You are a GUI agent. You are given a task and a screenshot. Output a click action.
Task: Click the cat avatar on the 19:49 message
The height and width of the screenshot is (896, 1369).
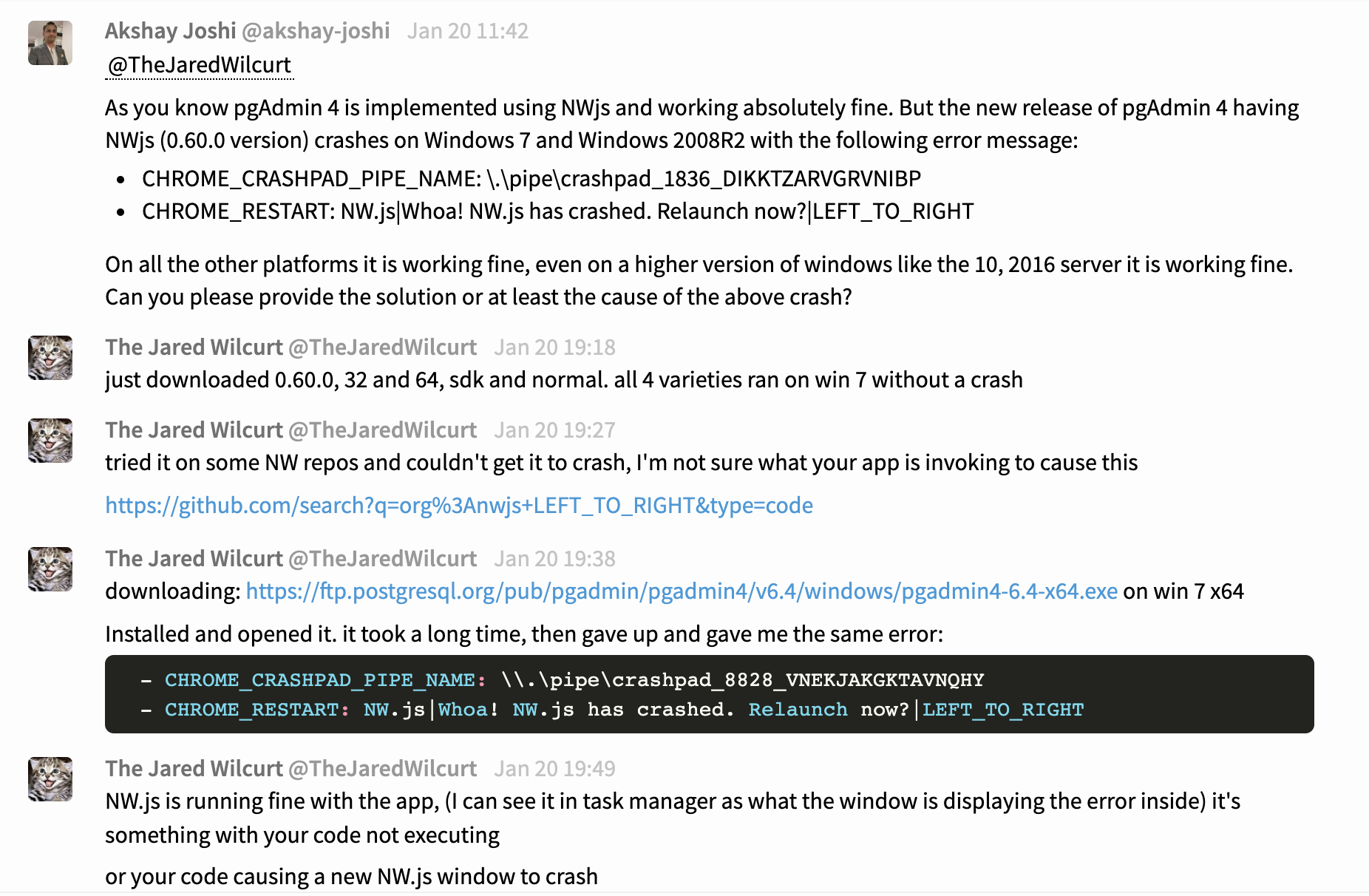(x=50, y=779)
